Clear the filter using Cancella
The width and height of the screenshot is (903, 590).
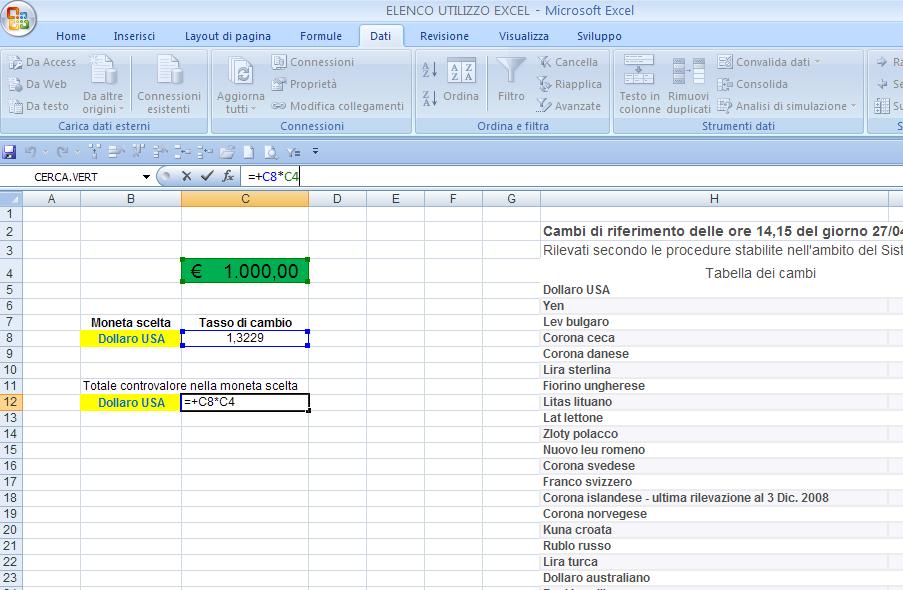tap(571, 61)
